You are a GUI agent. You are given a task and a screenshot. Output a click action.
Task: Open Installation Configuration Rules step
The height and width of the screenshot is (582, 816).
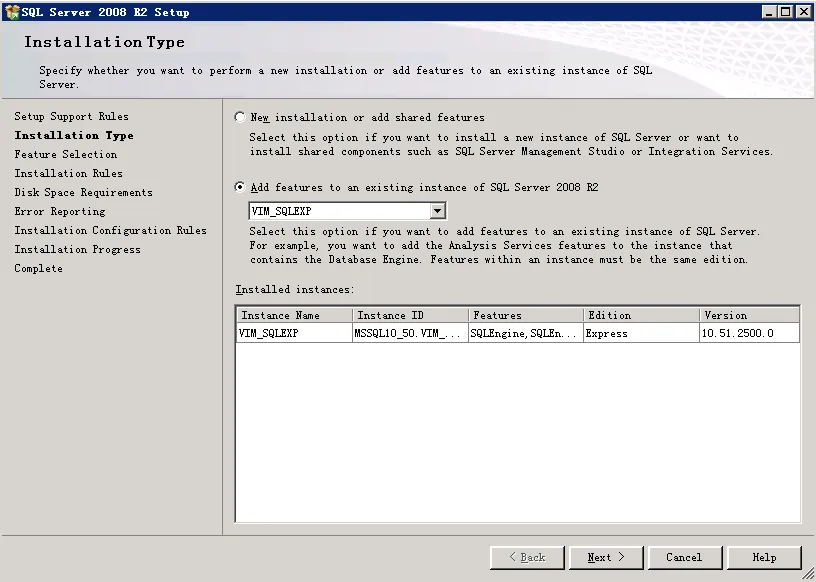[110, 230]
